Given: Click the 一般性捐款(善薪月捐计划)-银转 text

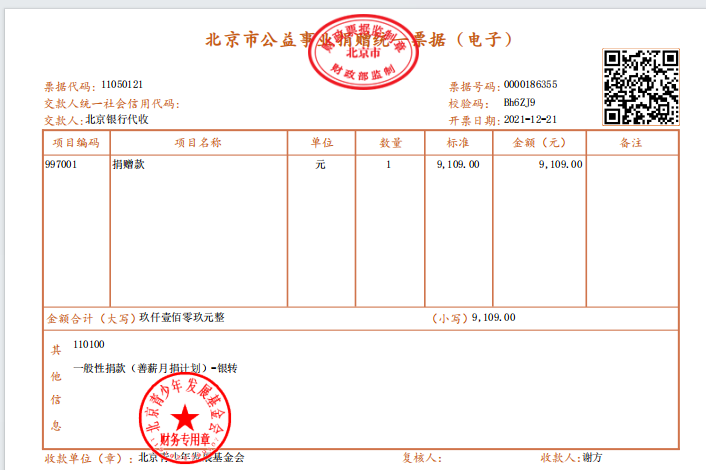Looking at the screenshot, I should coord(162,368).
